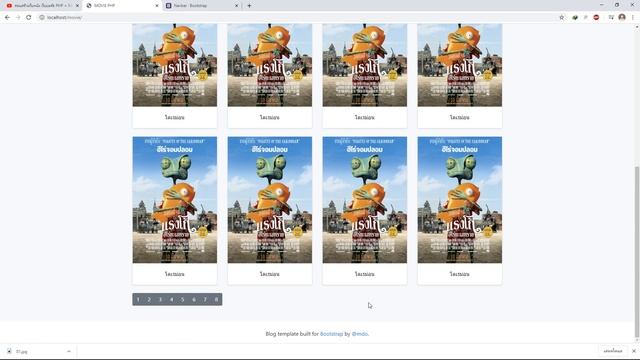Click first movie poster in top row
The height and width of the screenshot is (360, 640).
tap(175, 65)
